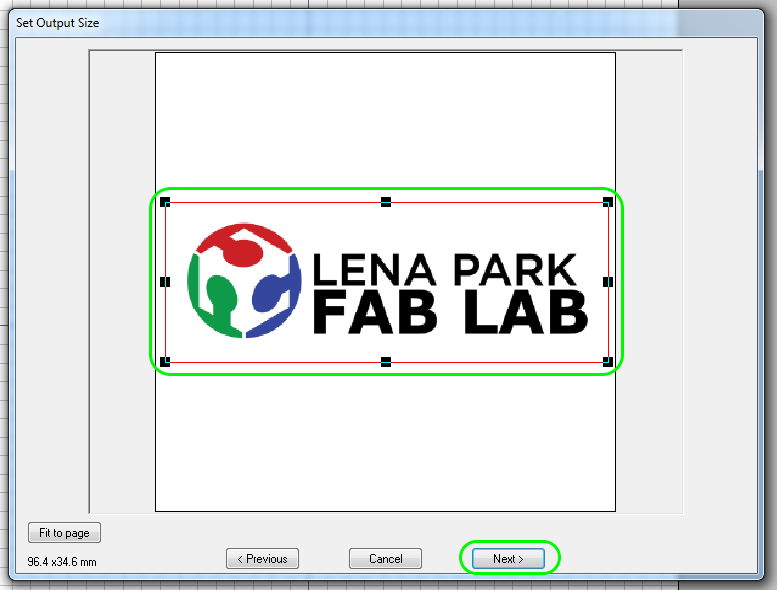Cancel the Set Output Size dialog

pos(385,558)
